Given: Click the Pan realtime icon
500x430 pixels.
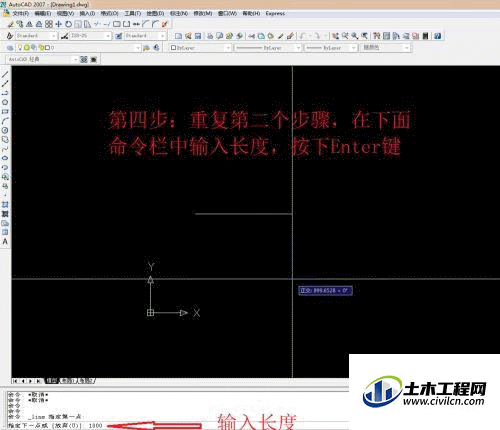Looking at the screenshot, I should click(335, 36).
